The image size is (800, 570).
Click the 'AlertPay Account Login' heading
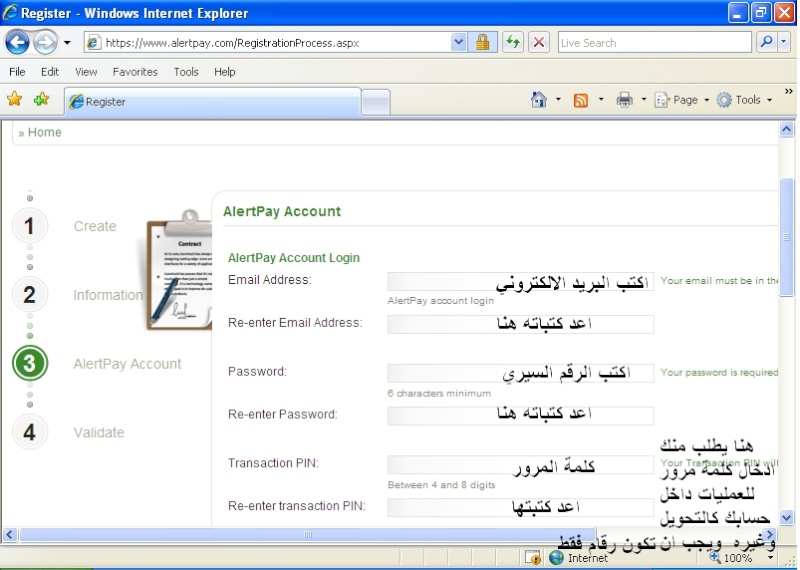click(294, 258)
